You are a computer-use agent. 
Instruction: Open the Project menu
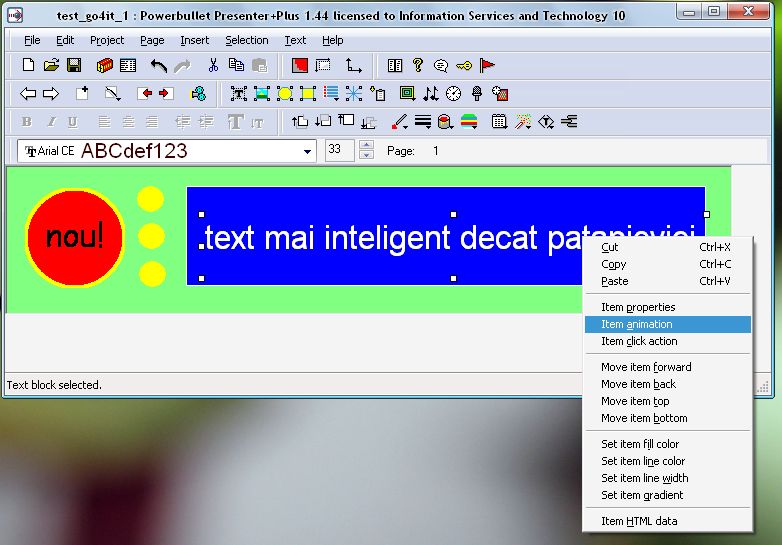(107, 40)
